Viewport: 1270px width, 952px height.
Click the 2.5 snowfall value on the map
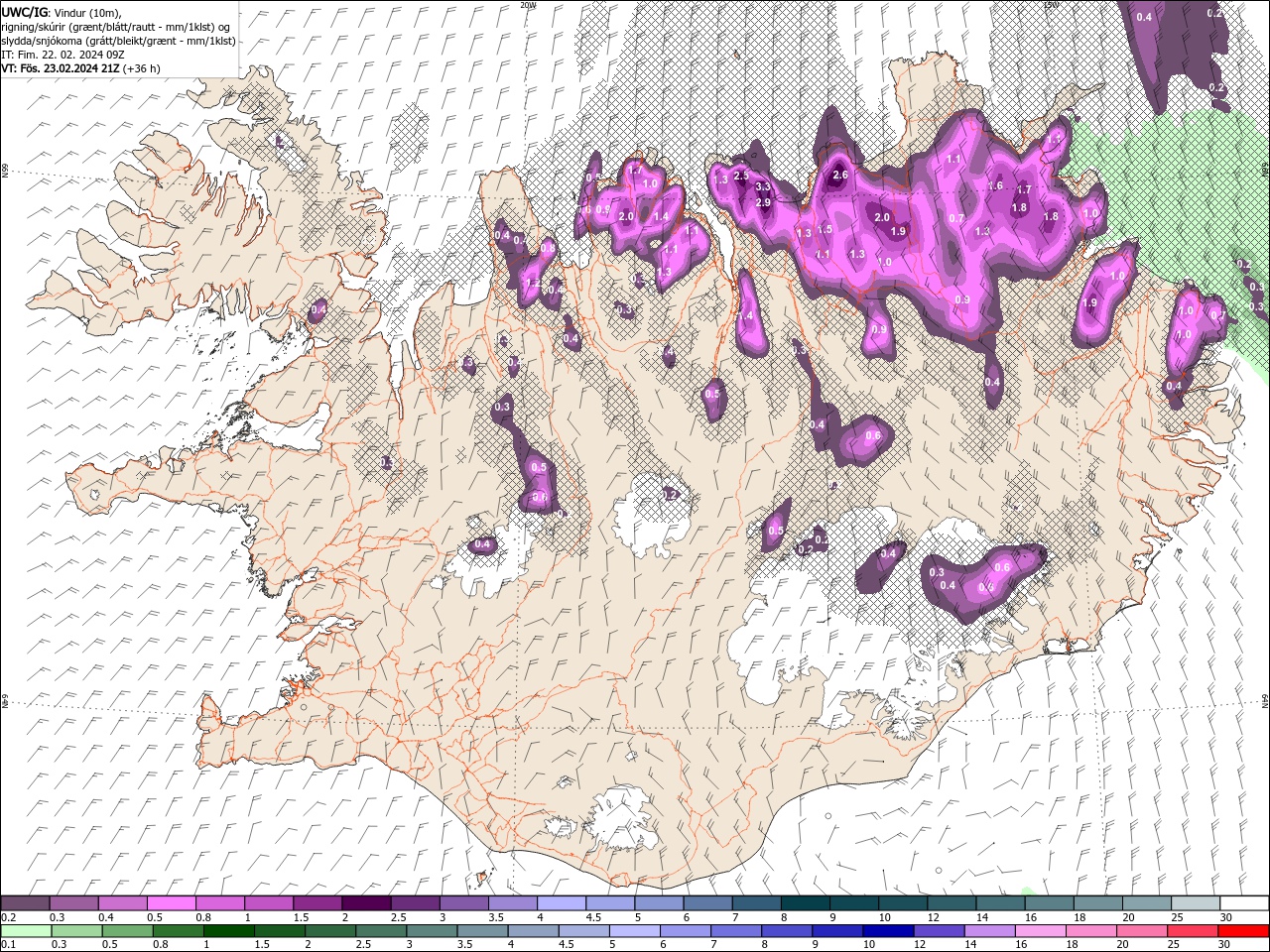tap(740, 176)
